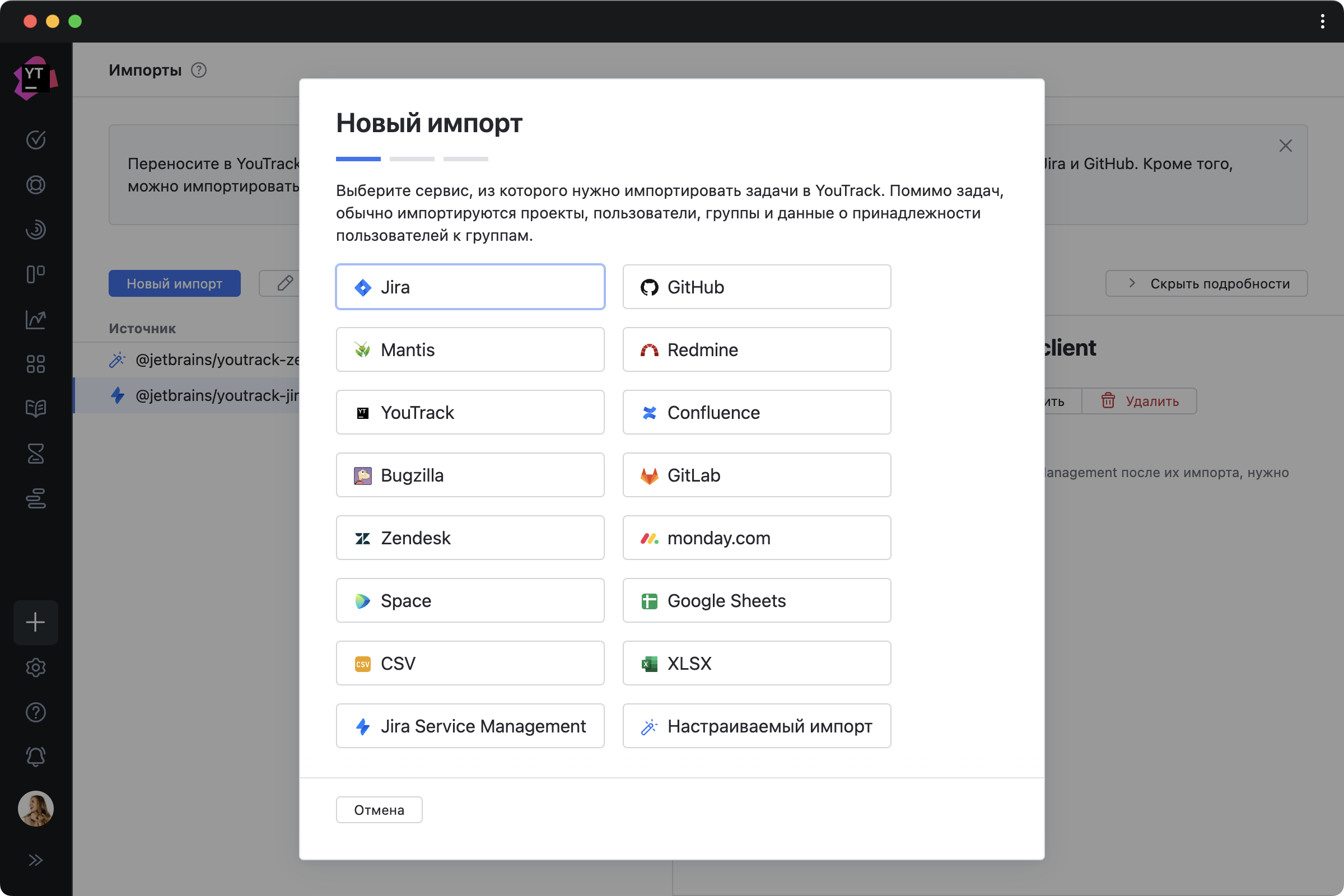The width and height of the screenshot is (1344, 896).
Task: Open YouTrack logo home icon
Action: click(35, 78)
